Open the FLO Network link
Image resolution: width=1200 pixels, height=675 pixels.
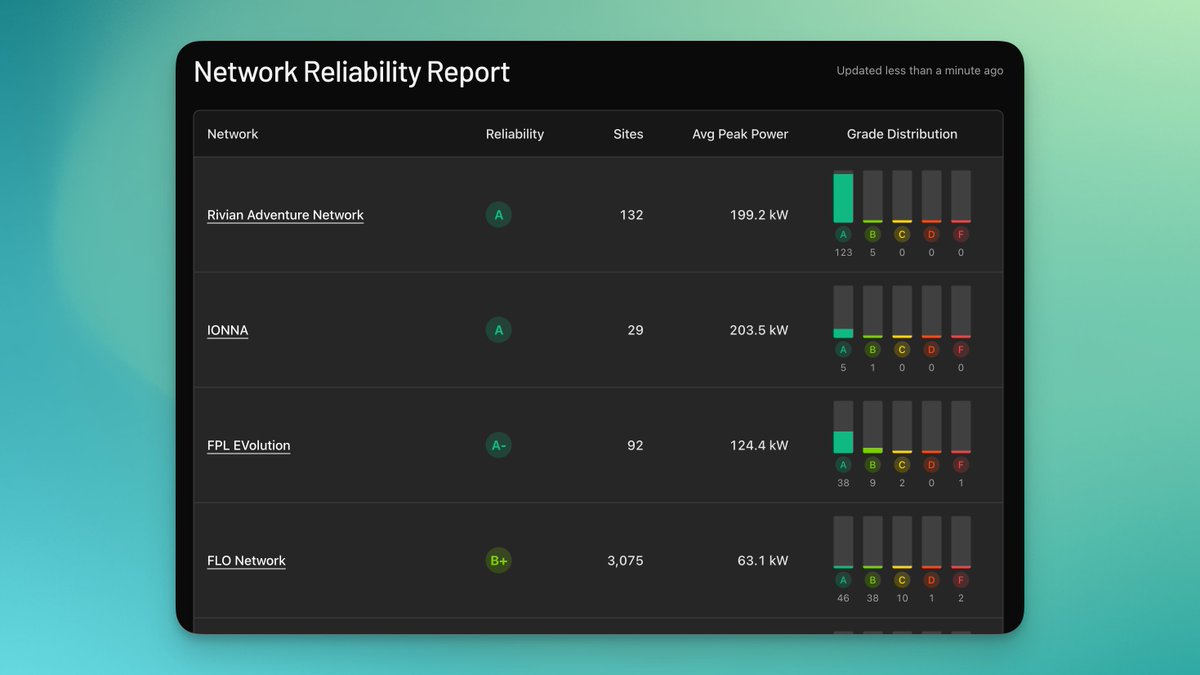(x=246, y=561)
